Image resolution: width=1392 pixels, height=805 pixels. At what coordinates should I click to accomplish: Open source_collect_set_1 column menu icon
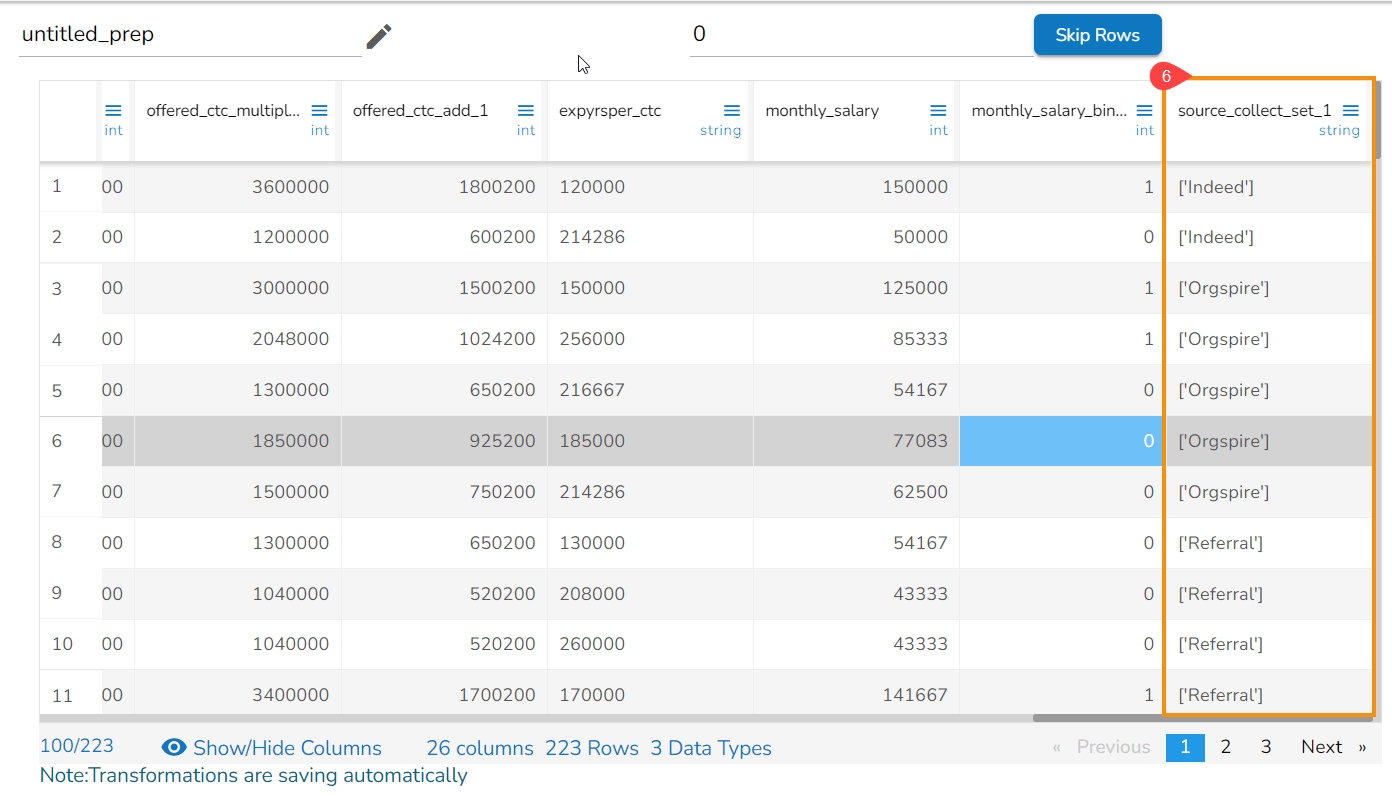tap(1351, 110)
